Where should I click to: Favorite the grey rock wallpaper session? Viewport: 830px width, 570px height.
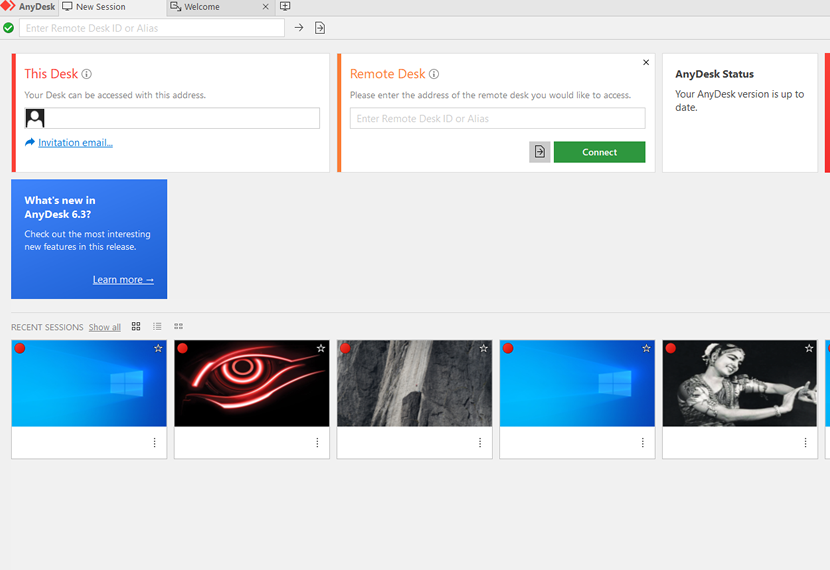tap(483, 348)
